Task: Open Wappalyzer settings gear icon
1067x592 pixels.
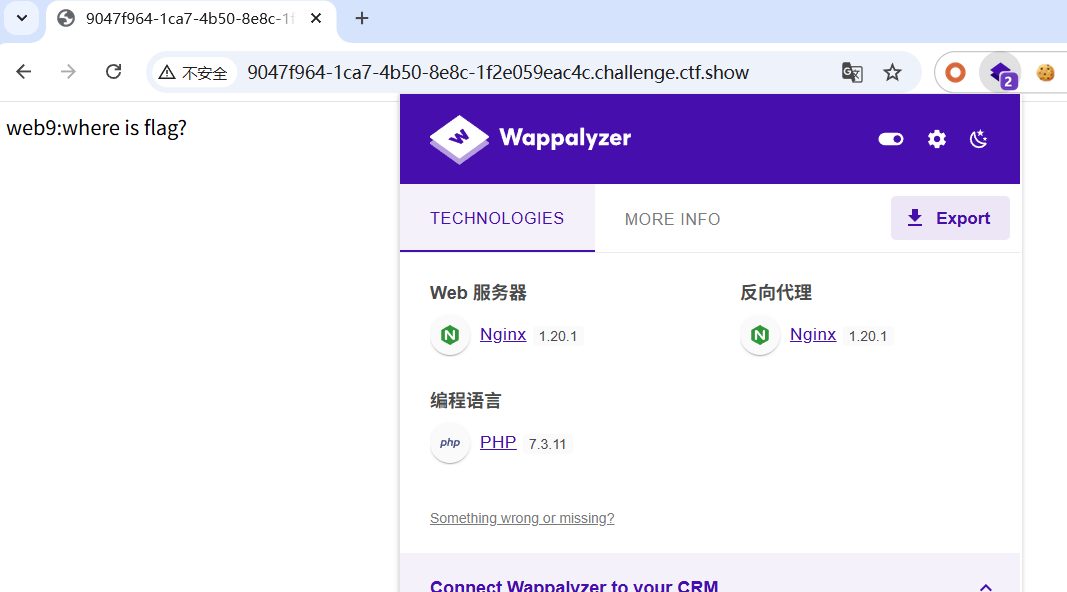Action: pos(936,139)
